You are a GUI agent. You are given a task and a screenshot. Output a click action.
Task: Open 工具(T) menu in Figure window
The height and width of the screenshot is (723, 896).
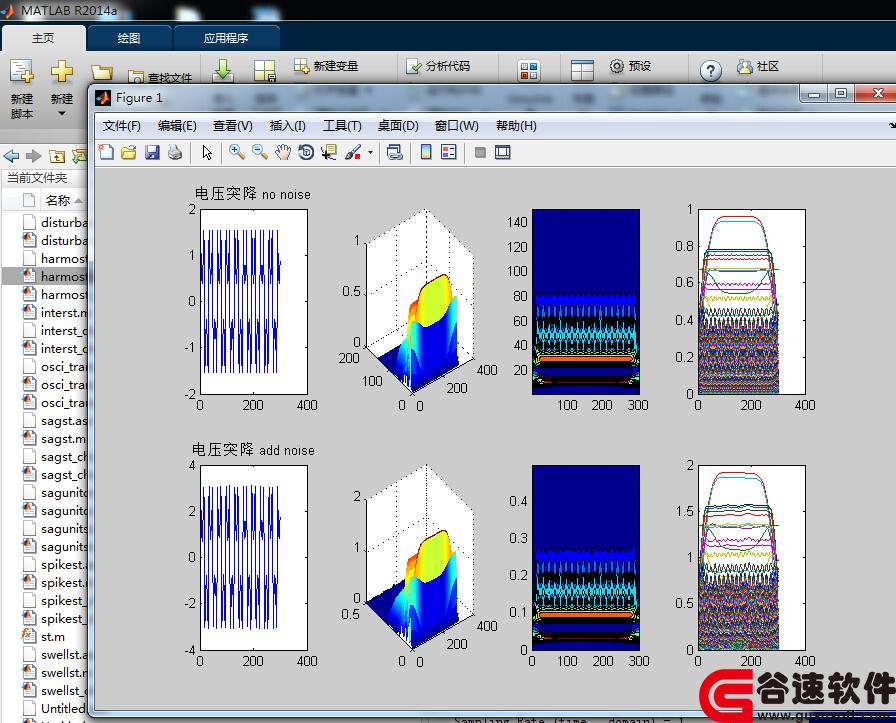342,126
